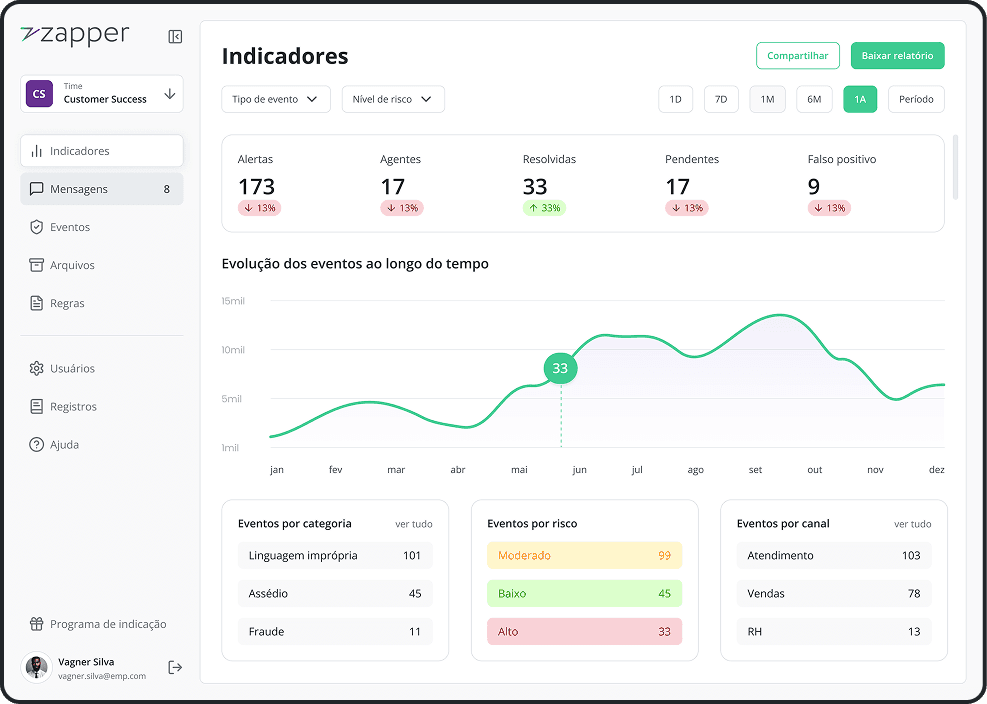Click the Indicadores bar chart icon

(37, 151)
